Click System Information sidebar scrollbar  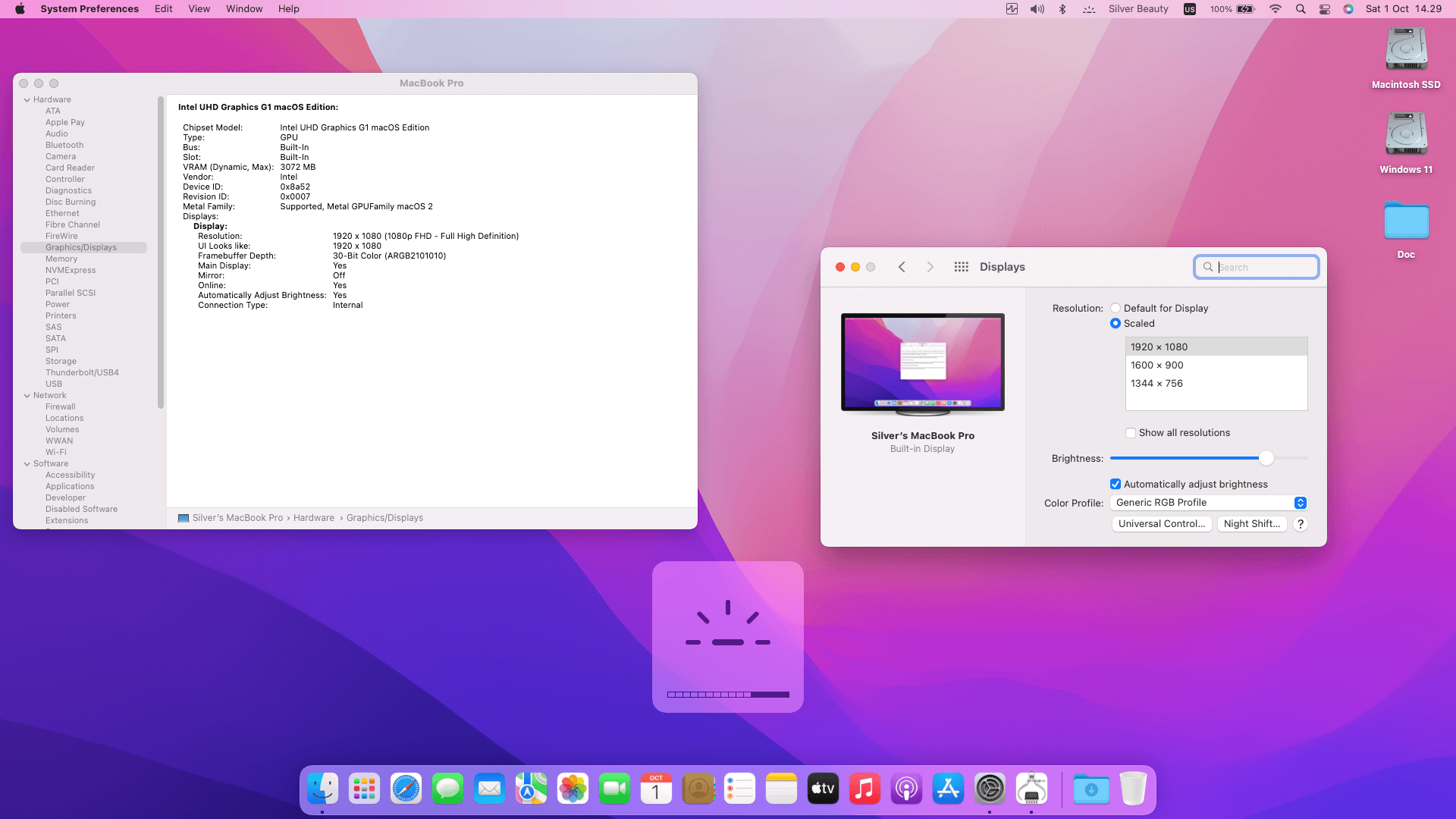tap(161, 253)
